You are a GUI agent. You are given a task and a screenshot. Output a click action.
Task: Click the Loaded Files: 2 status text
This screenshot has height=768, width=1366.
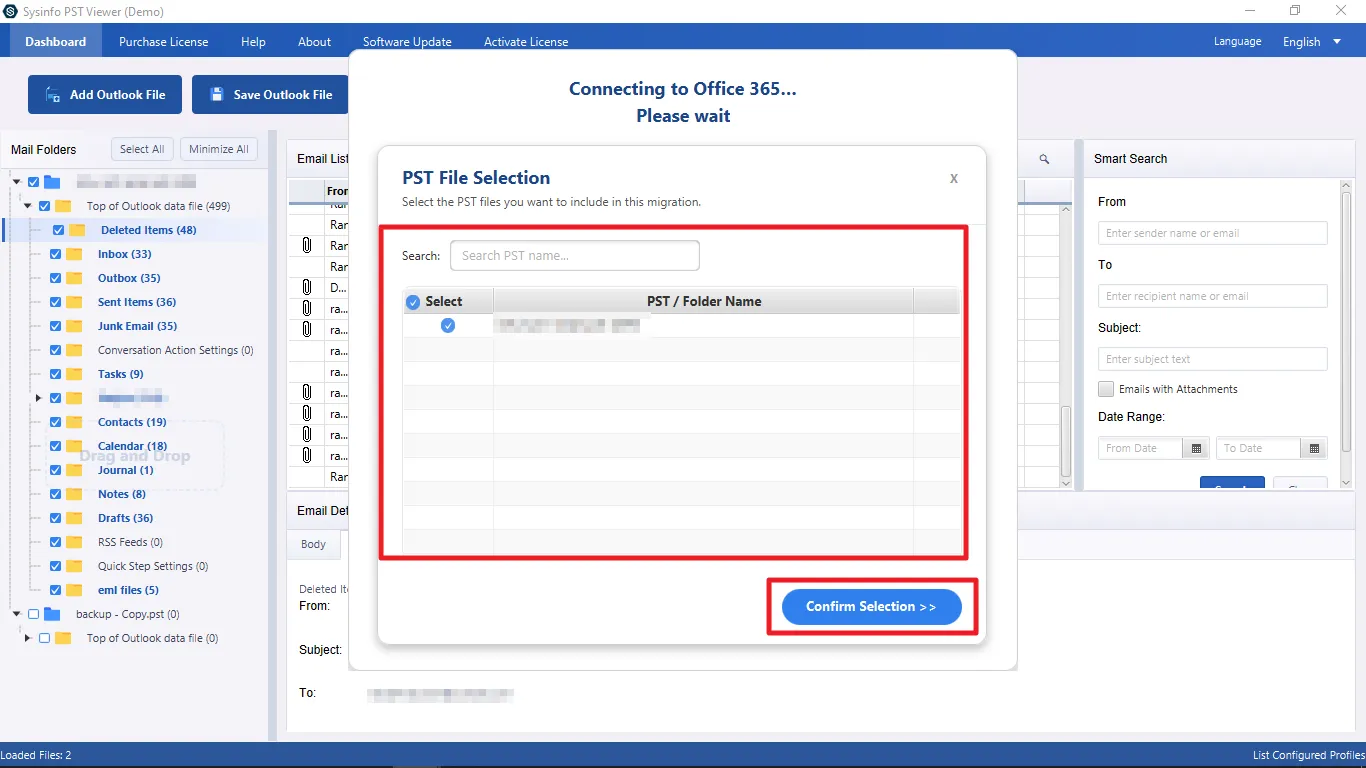36,755
